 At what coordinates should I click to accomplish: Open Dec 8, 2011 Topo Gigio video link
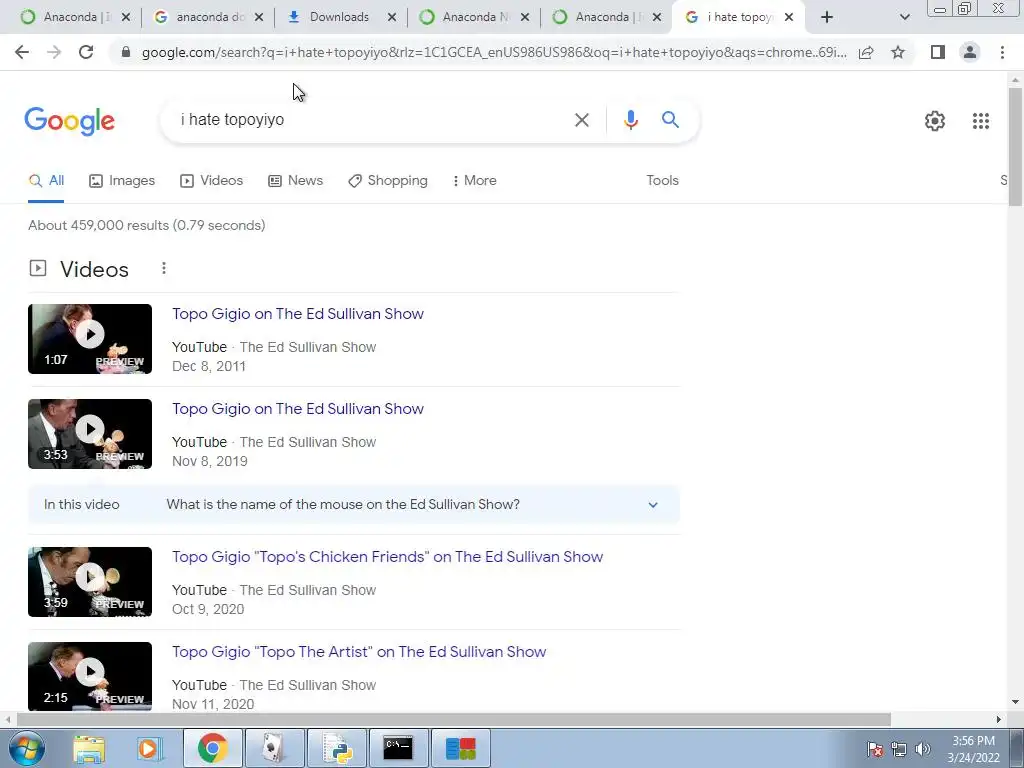click(298, 314)
